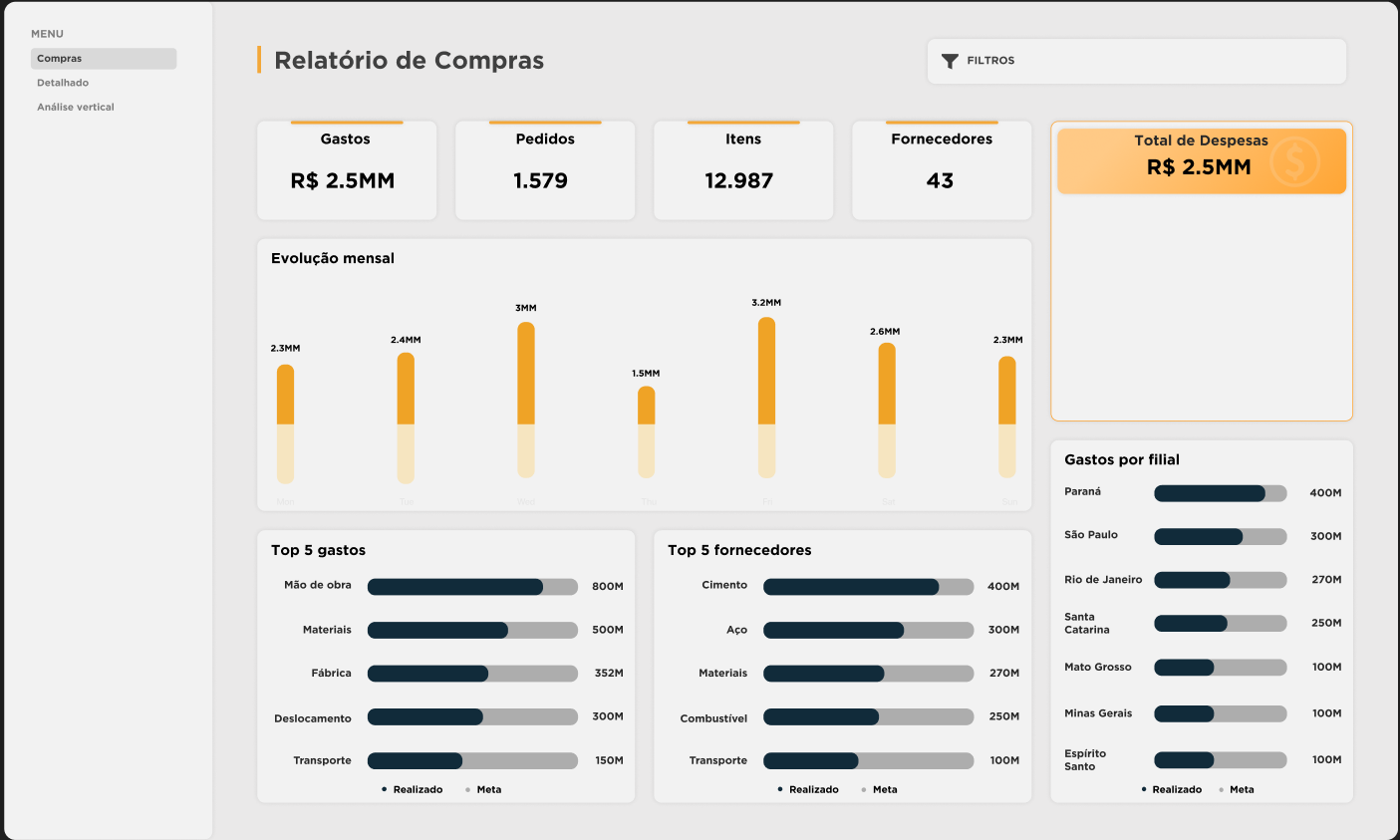1400x840 pixels.
Task: Click the Cimento supplier progress bar
Action: (868, 587)
